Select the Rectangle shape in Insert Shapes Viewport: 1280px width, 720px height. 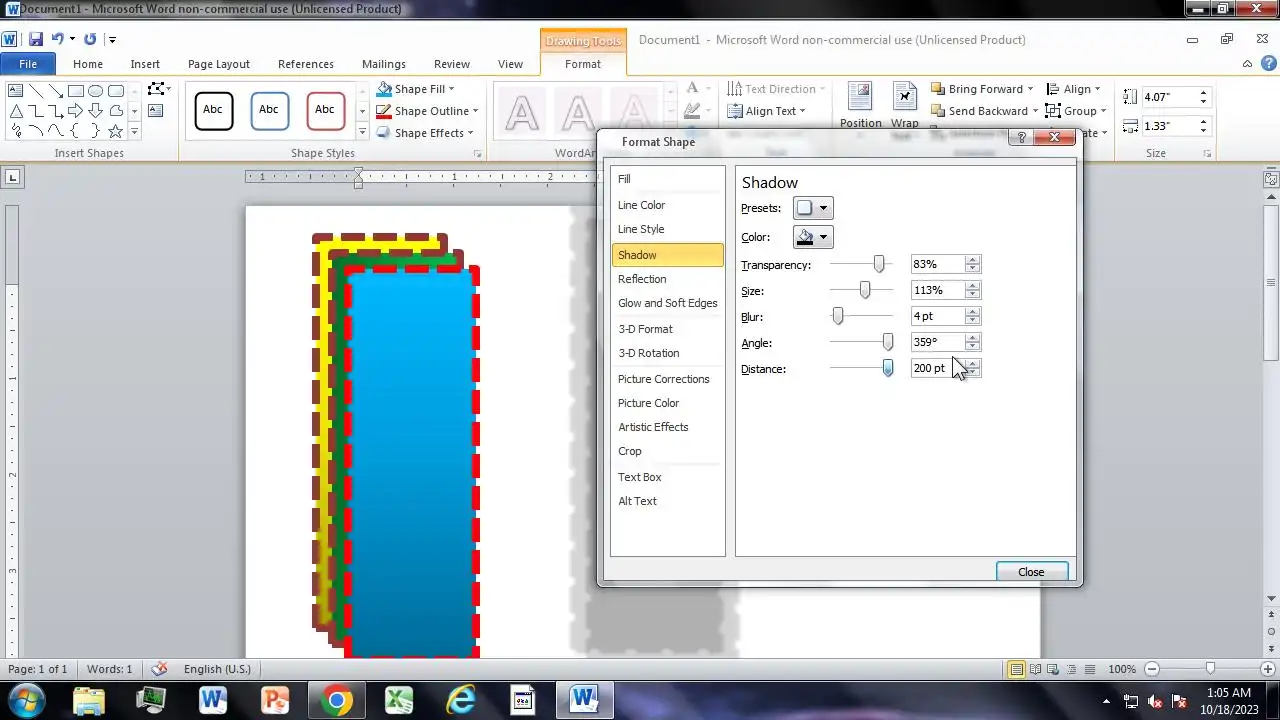(75, 91)
